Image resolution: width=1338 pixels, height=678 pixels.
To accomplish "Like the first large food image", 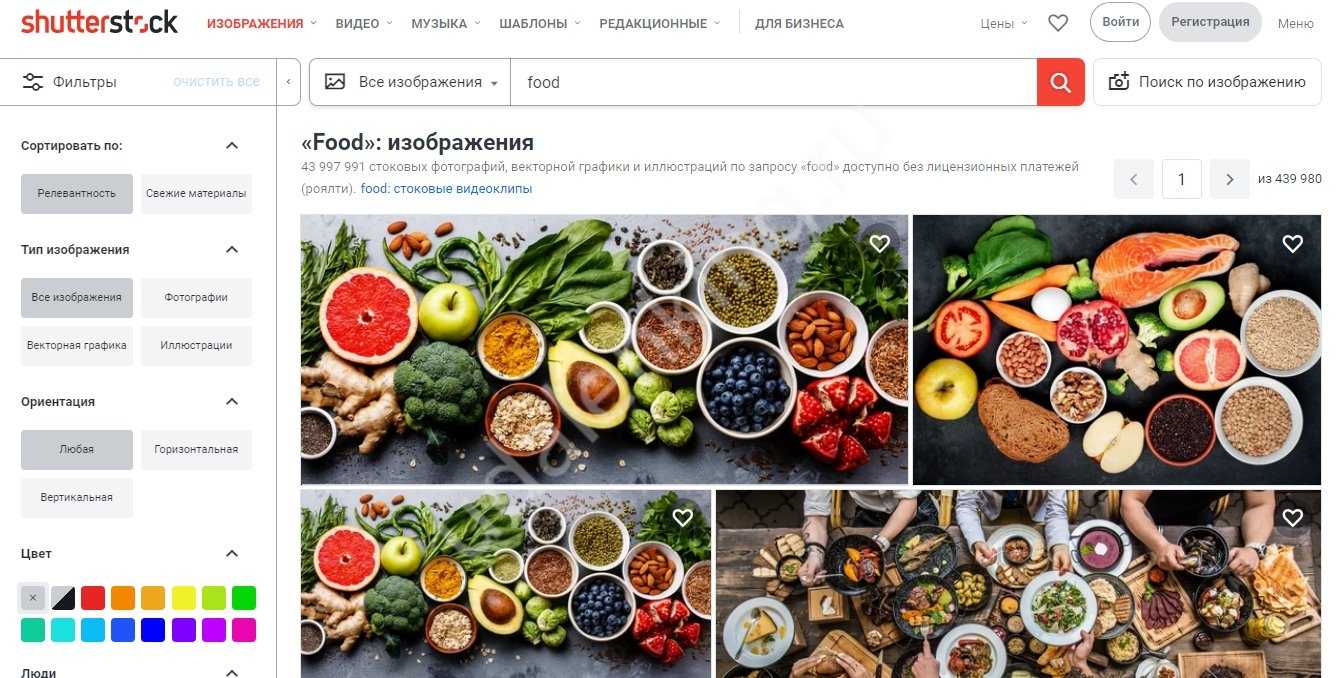I will point(879,243).
